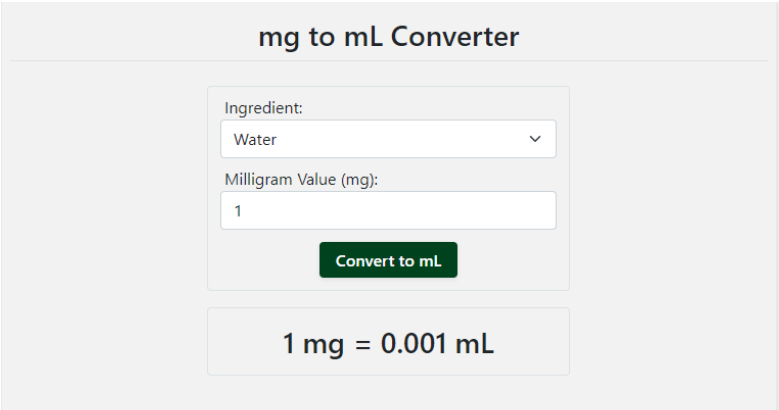Viewport: 779px width, 410px height.
Task: Click the value "1" in the milligram field
Action: pyautogui.click(x=238, y=212)
